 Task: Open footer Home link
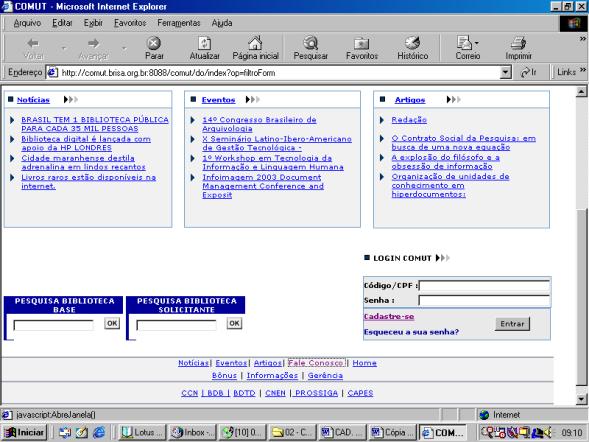click(x=364, y=363)
